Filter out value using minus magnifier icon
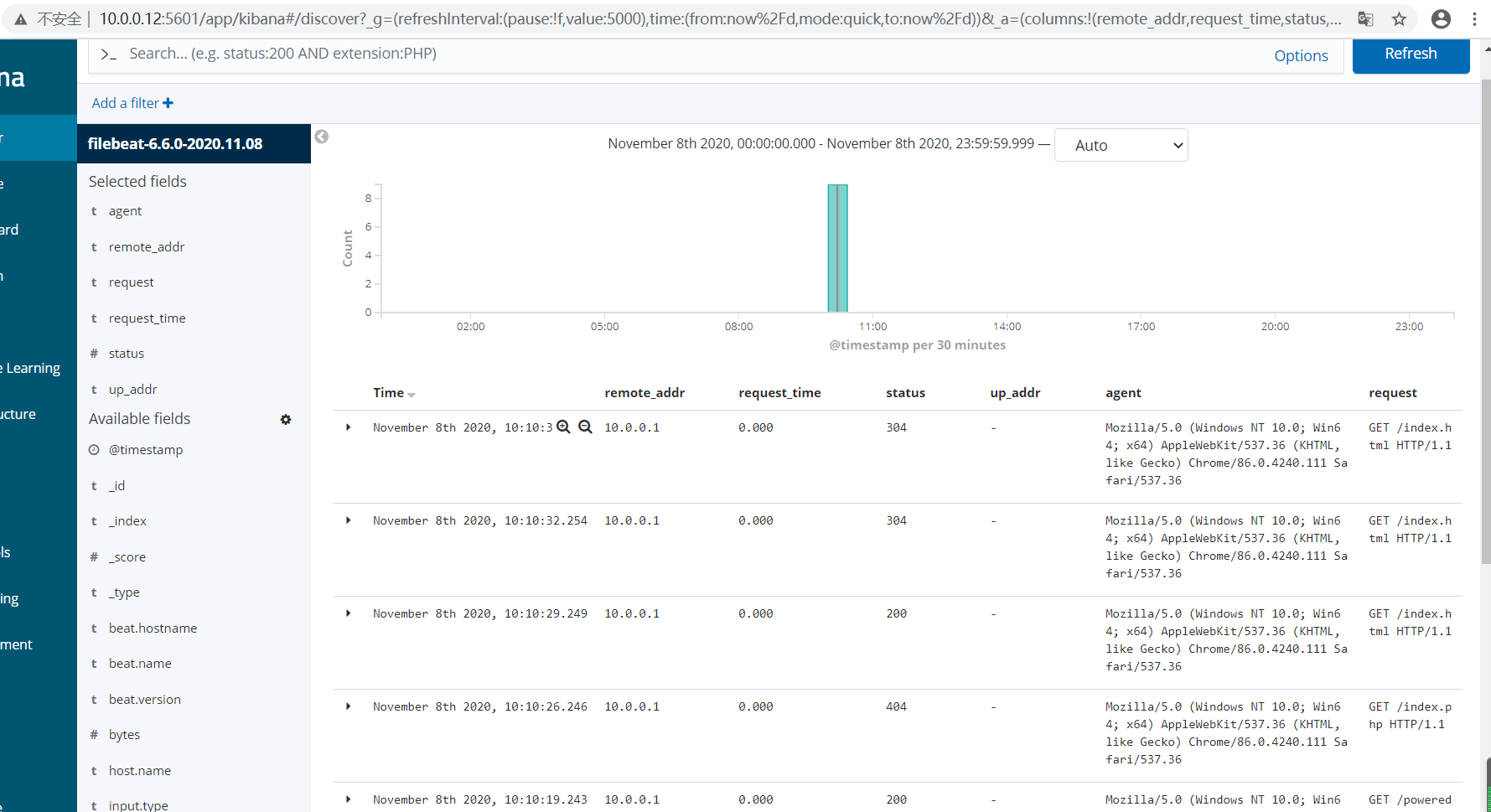 point(585,427)
